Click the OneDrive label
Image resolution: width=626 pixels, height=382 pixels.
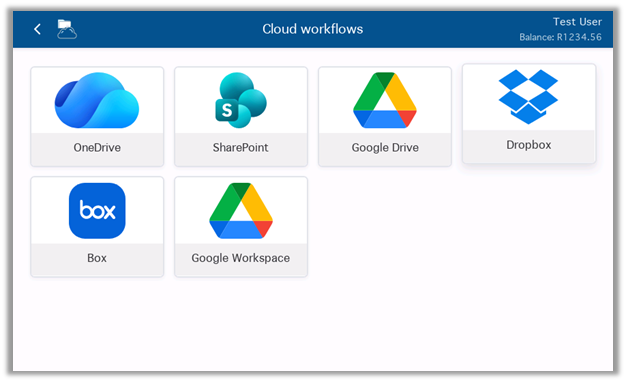pyautogui.click(x=97, y=148)
